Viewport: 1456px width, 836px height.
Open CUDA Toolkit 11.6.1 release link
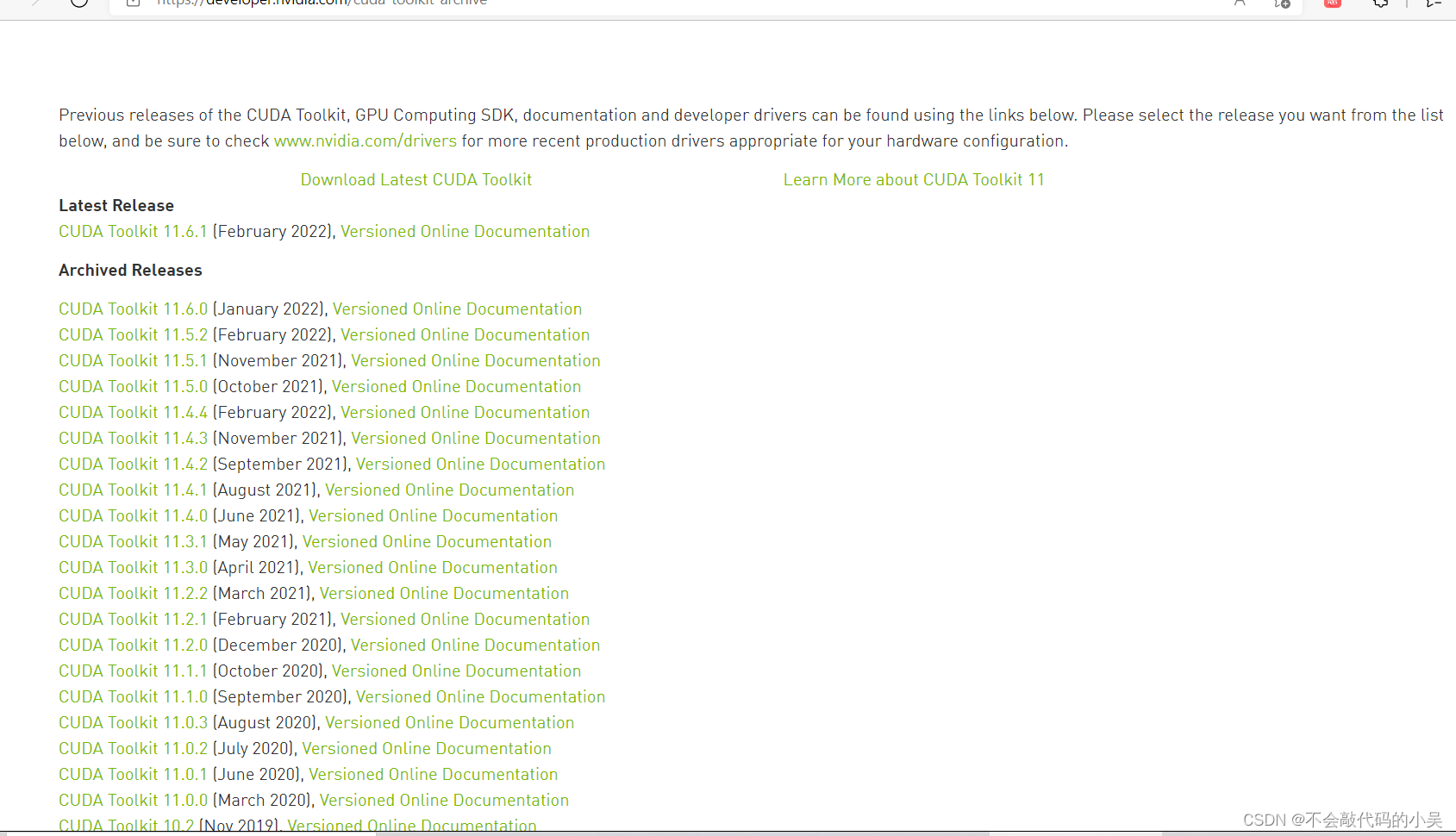(x=134, y=232)
